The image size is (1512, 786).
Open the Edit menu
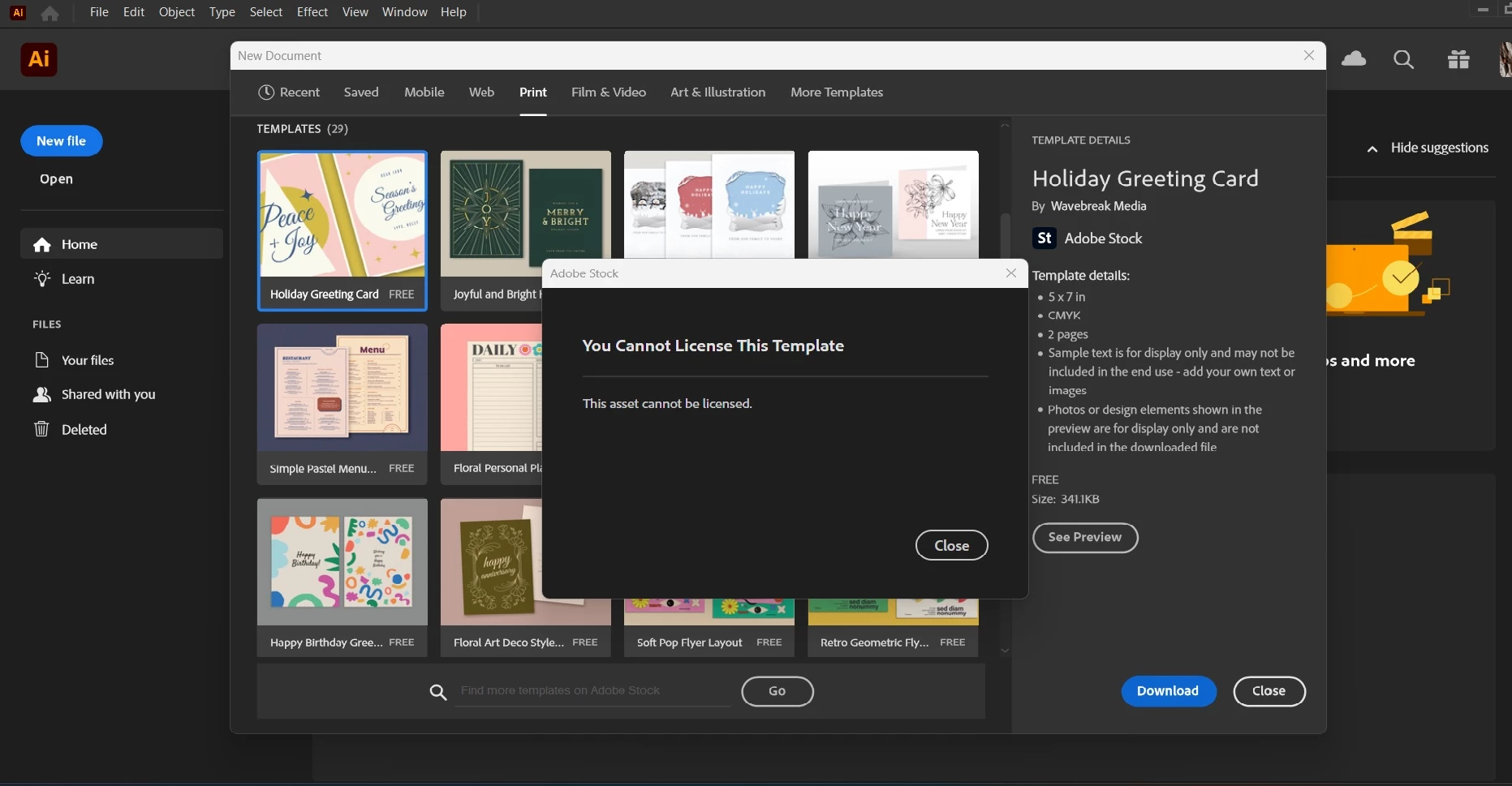point(134,12)
